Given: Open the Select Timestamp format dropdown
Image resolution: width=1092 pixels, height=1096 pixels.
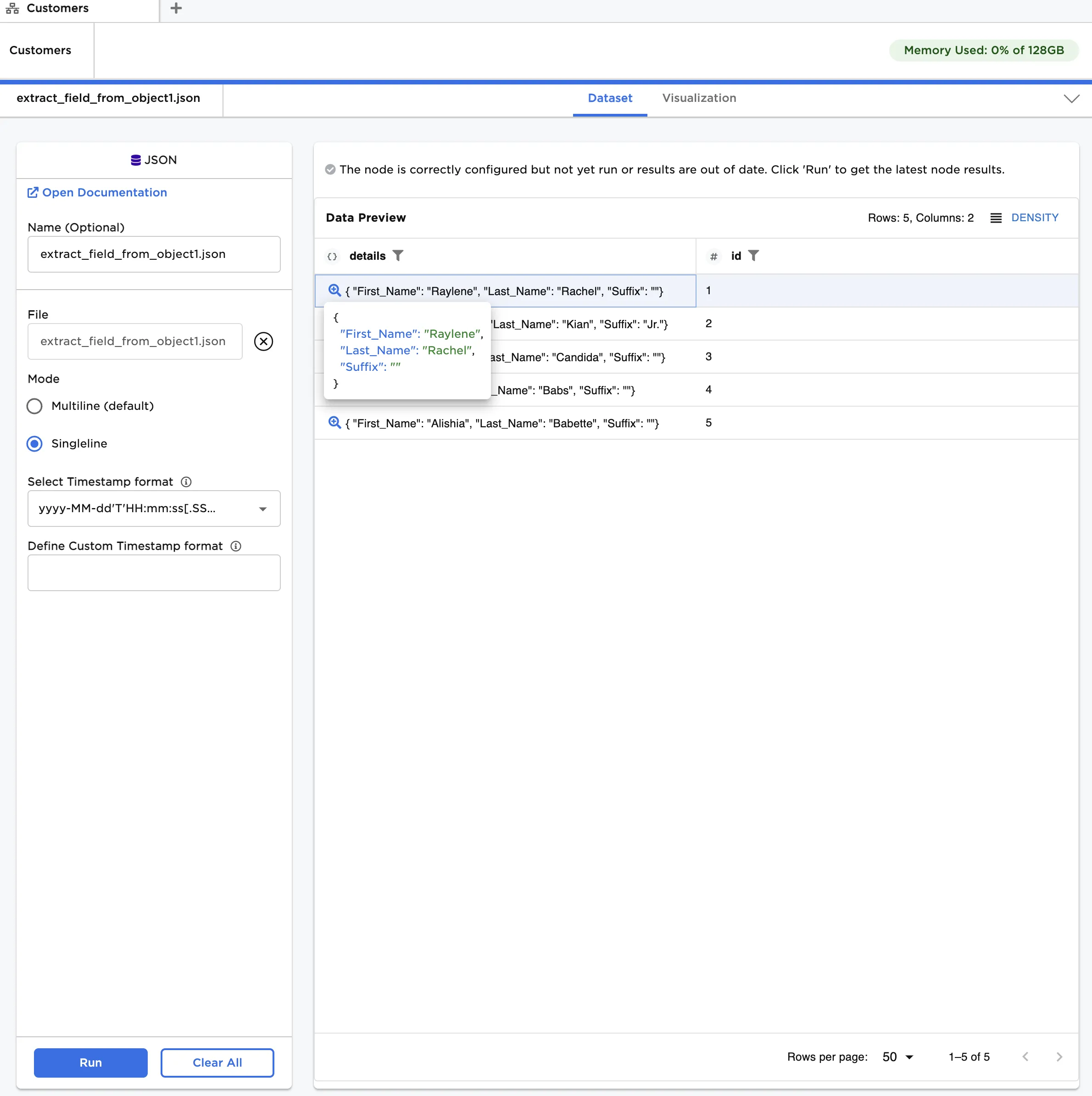Looking at the screenshot, I should tap(154, 508).
